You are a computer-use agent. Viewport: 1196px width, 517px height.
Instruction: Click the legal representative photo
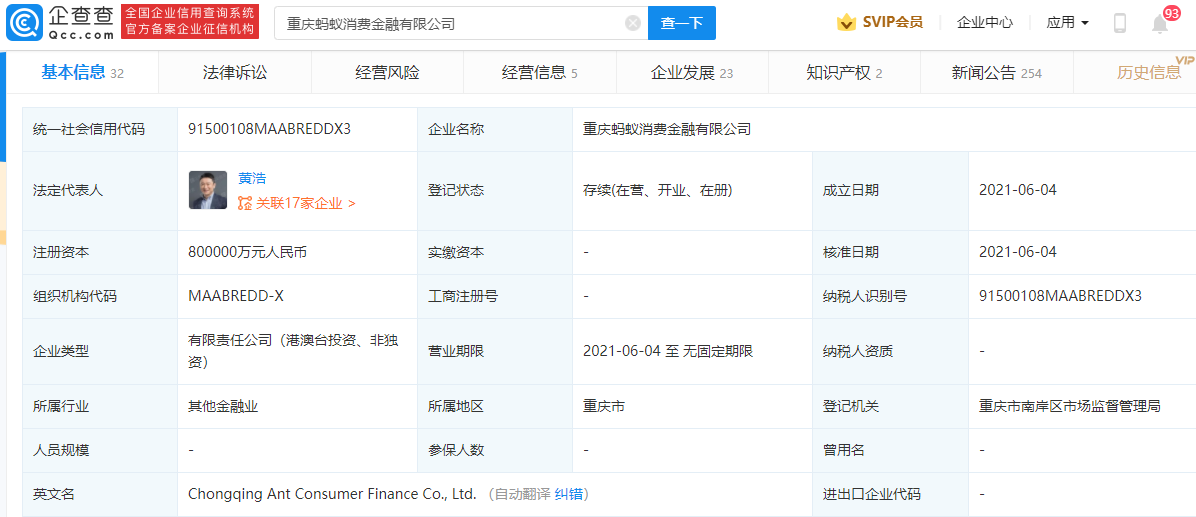tap(208, 190)
